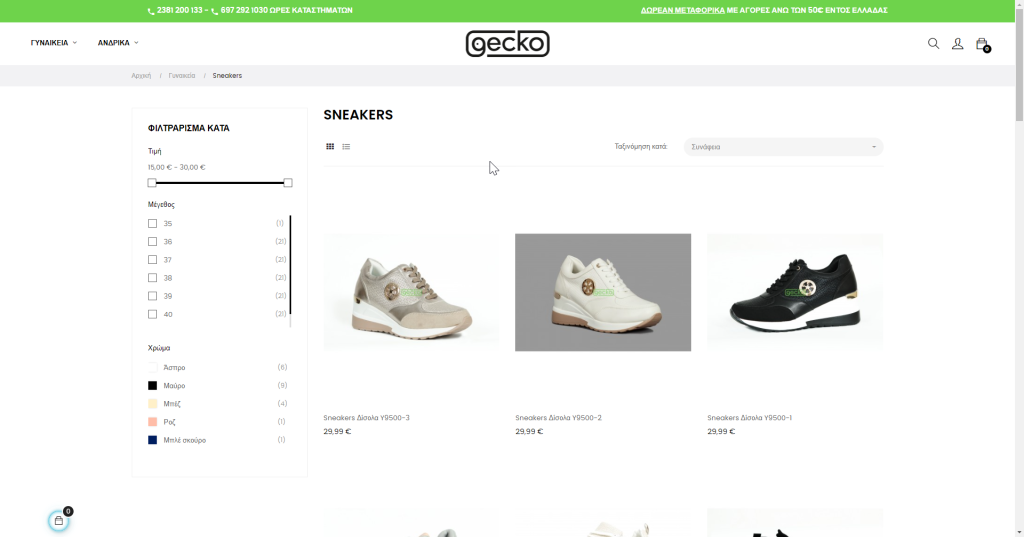
Task: Check the size 36 filter checkbox
Action: tap(152, 242)
